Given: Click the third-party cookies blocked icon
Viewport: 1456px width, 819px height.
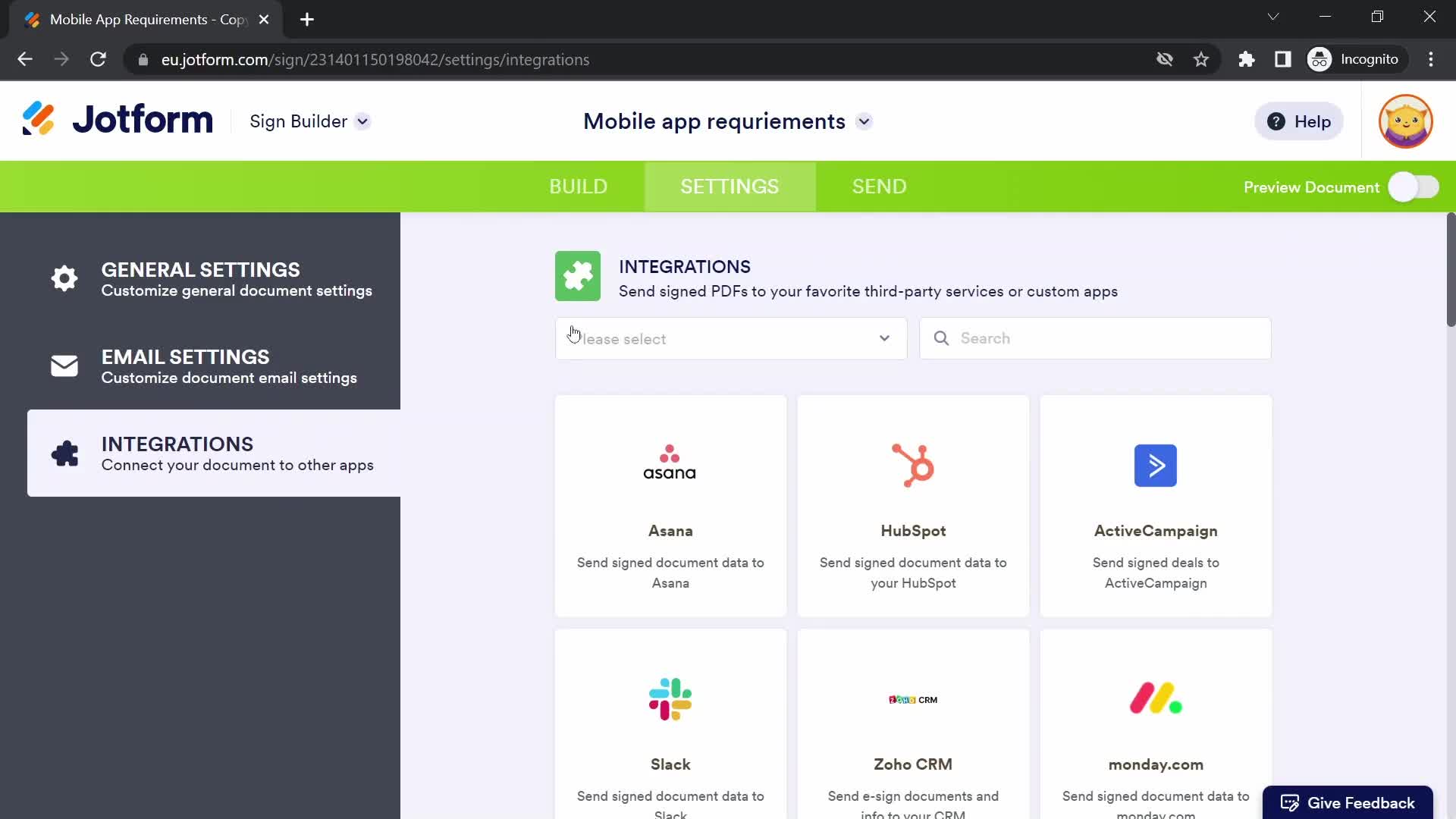Looking at the screenshot, I should (x=1165, y=59).
